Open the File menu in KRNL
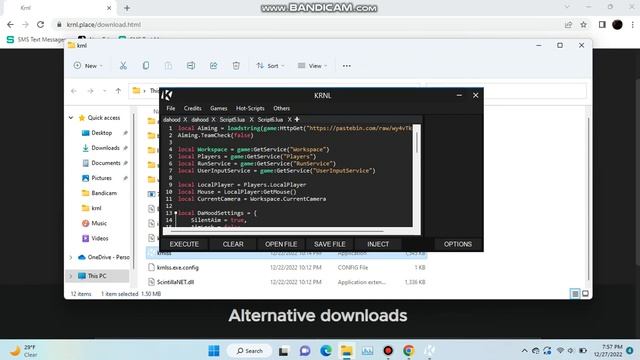The width and height of the screenshot is (640, 360). point(171,108)
